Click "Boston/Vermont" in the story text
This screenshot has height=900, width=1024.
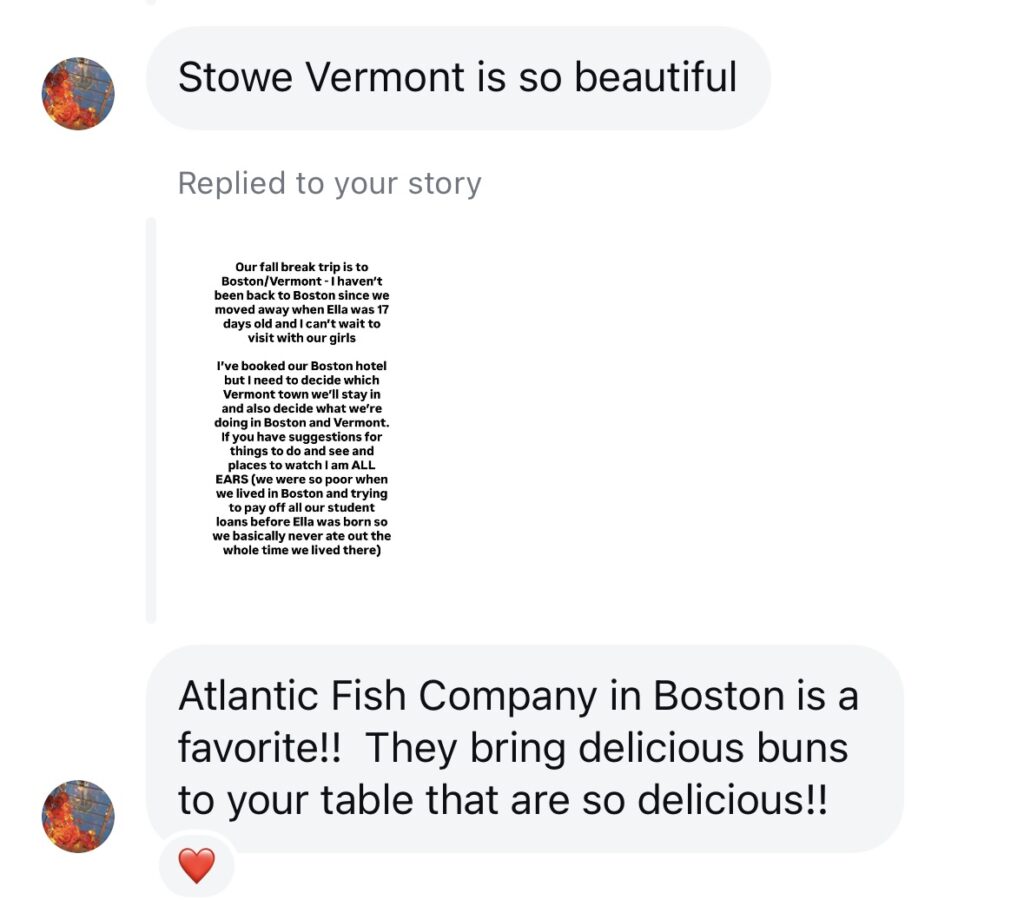267,282
